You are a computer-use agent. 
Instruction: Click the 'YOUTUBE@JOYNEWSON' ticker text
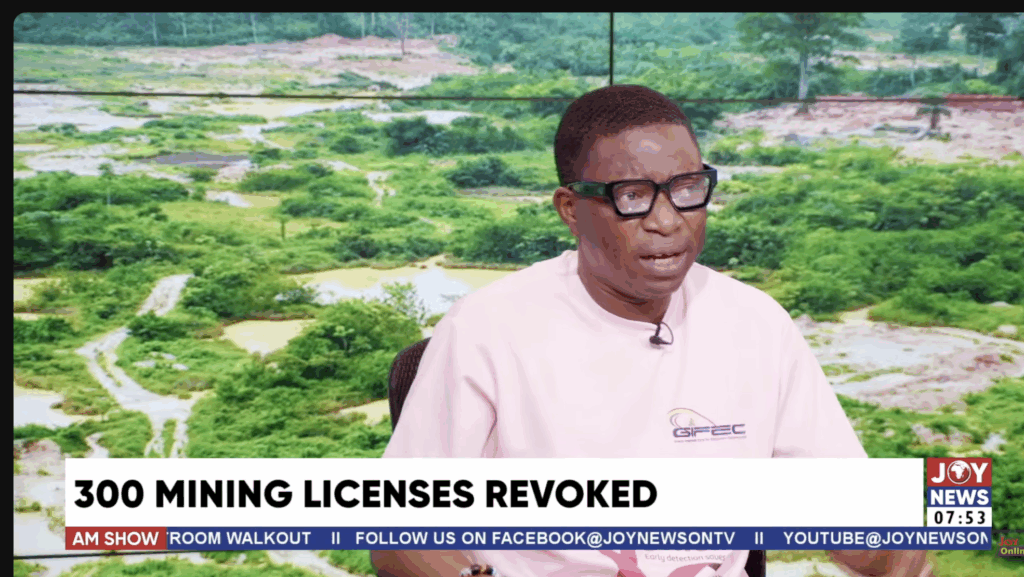(884, 539)
